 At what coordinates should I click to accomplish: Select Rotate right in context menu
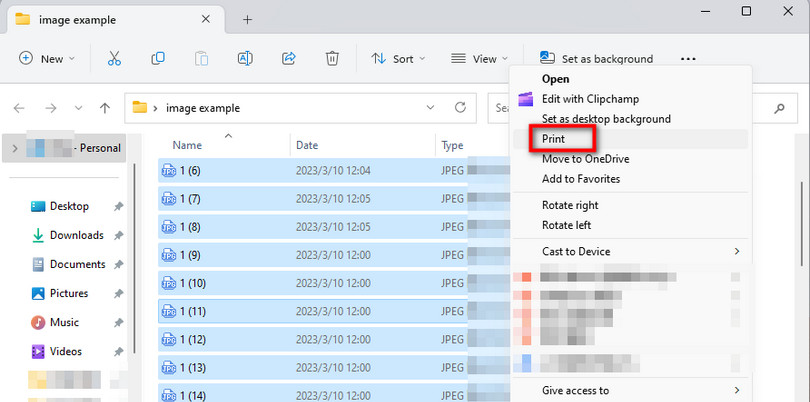click(x=570, y=205)
